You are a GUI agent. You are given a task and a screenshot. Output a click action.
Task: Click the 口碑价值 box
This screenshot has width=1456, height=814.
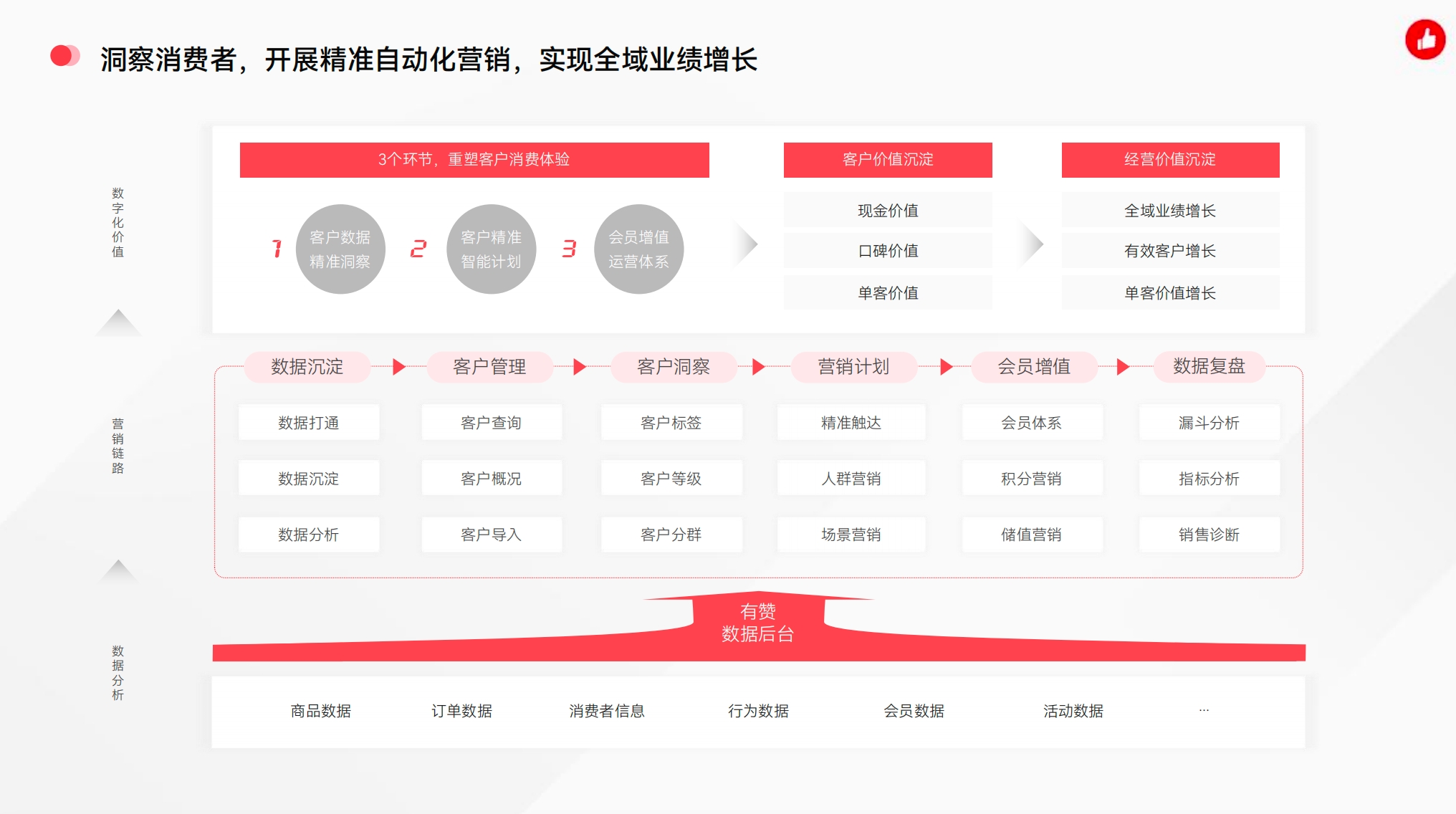tap(888, 251)
